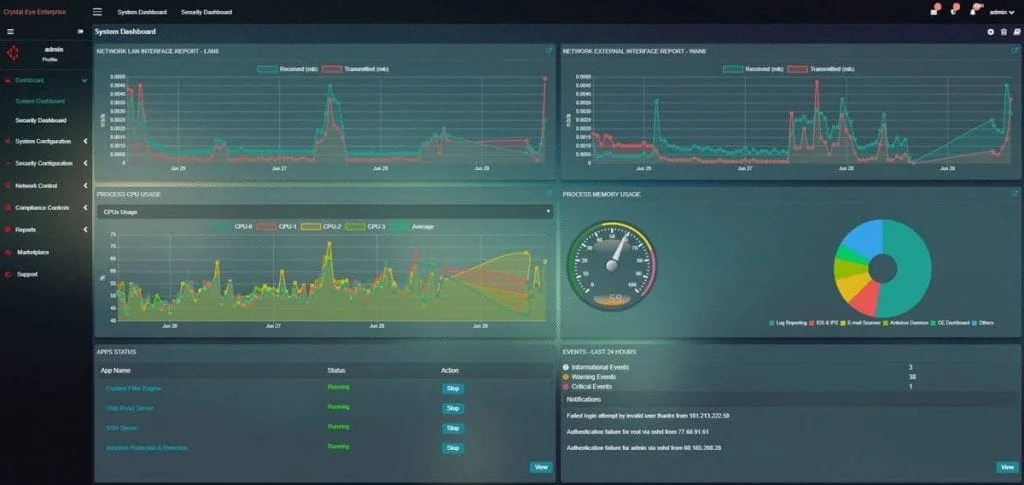Click the sidebar logout arrow icon
The height and width of the screenshot is (485, 1024).
pos(80,32)
